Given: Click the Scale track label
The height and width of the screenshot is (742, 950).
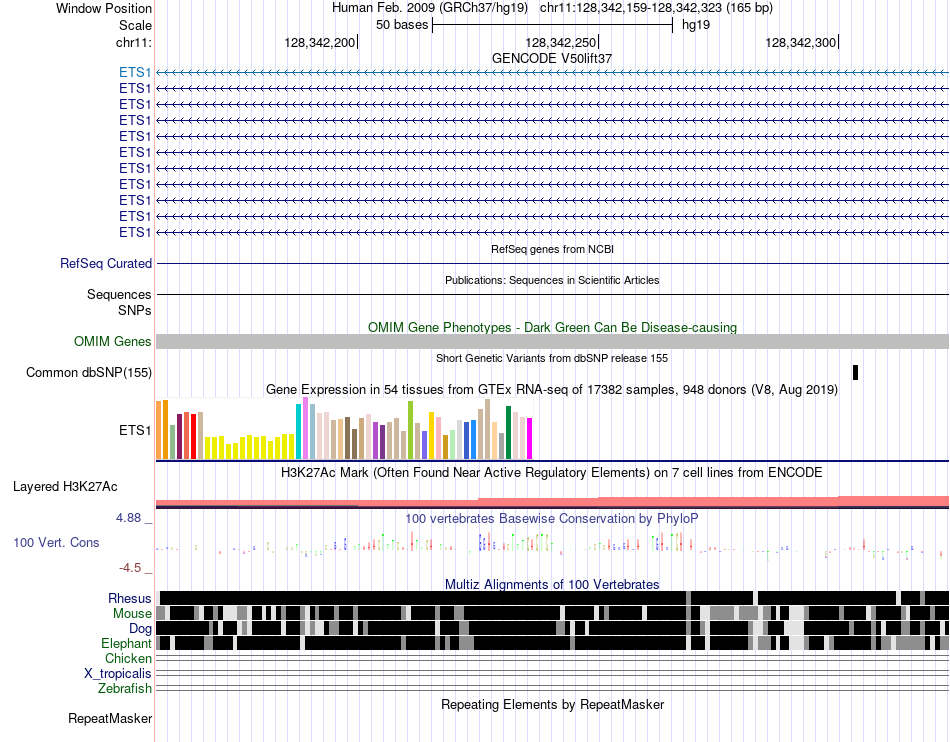Looking at the screenshot, I should tap(135, 25).
